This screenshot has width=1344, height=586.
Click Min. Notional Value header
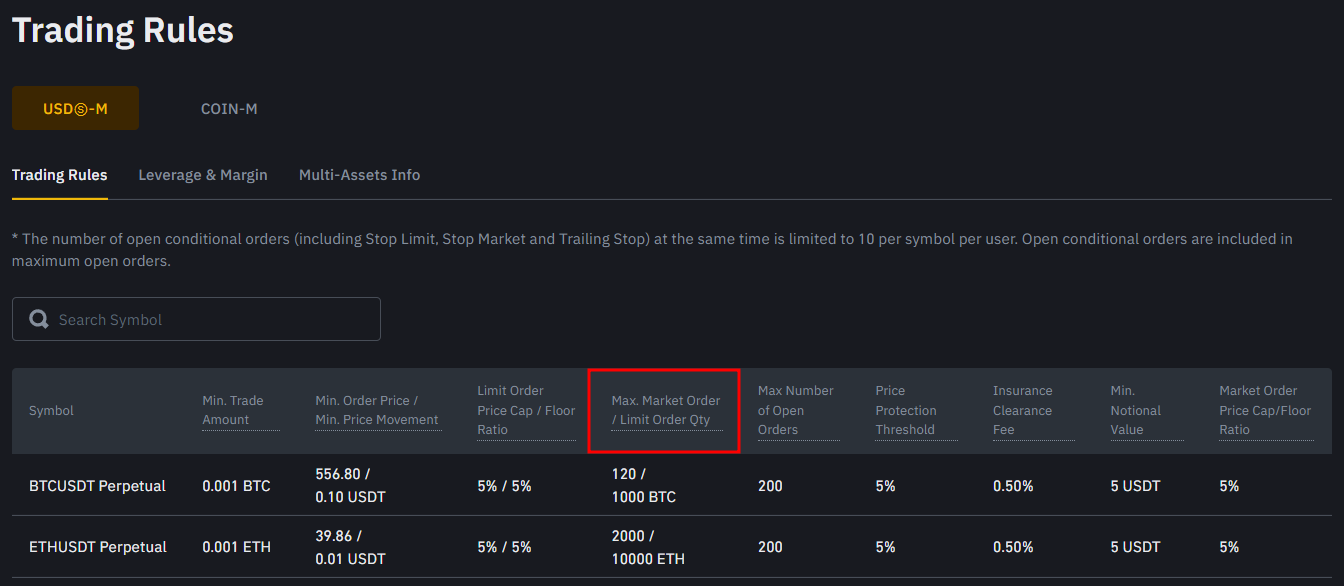[x=1135, y=410]
